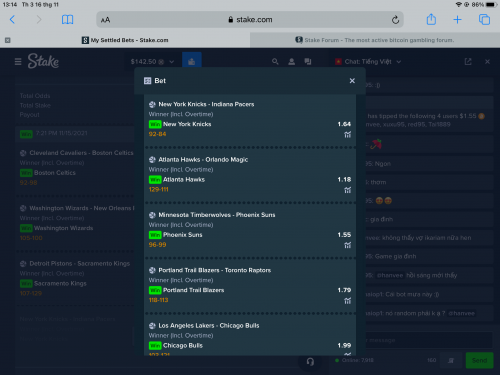Click basketball icon beside Hawks - Magic
500x375 pixels.
152,160
